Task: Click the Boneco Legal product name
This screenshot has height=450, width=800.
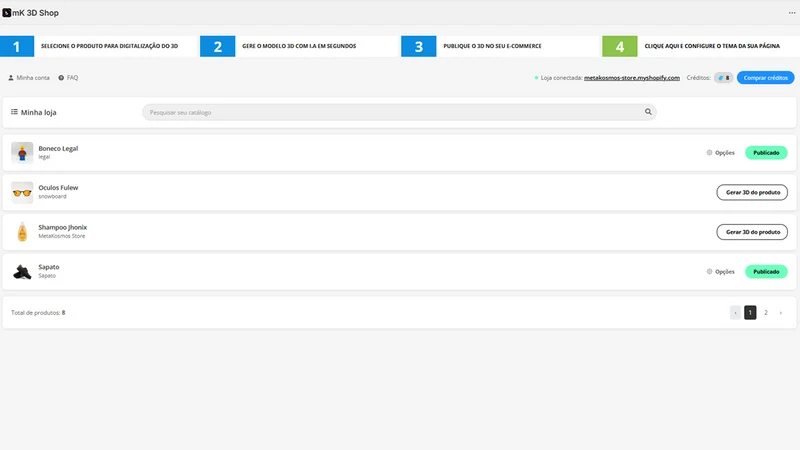Action: click(x=58, y=148)
